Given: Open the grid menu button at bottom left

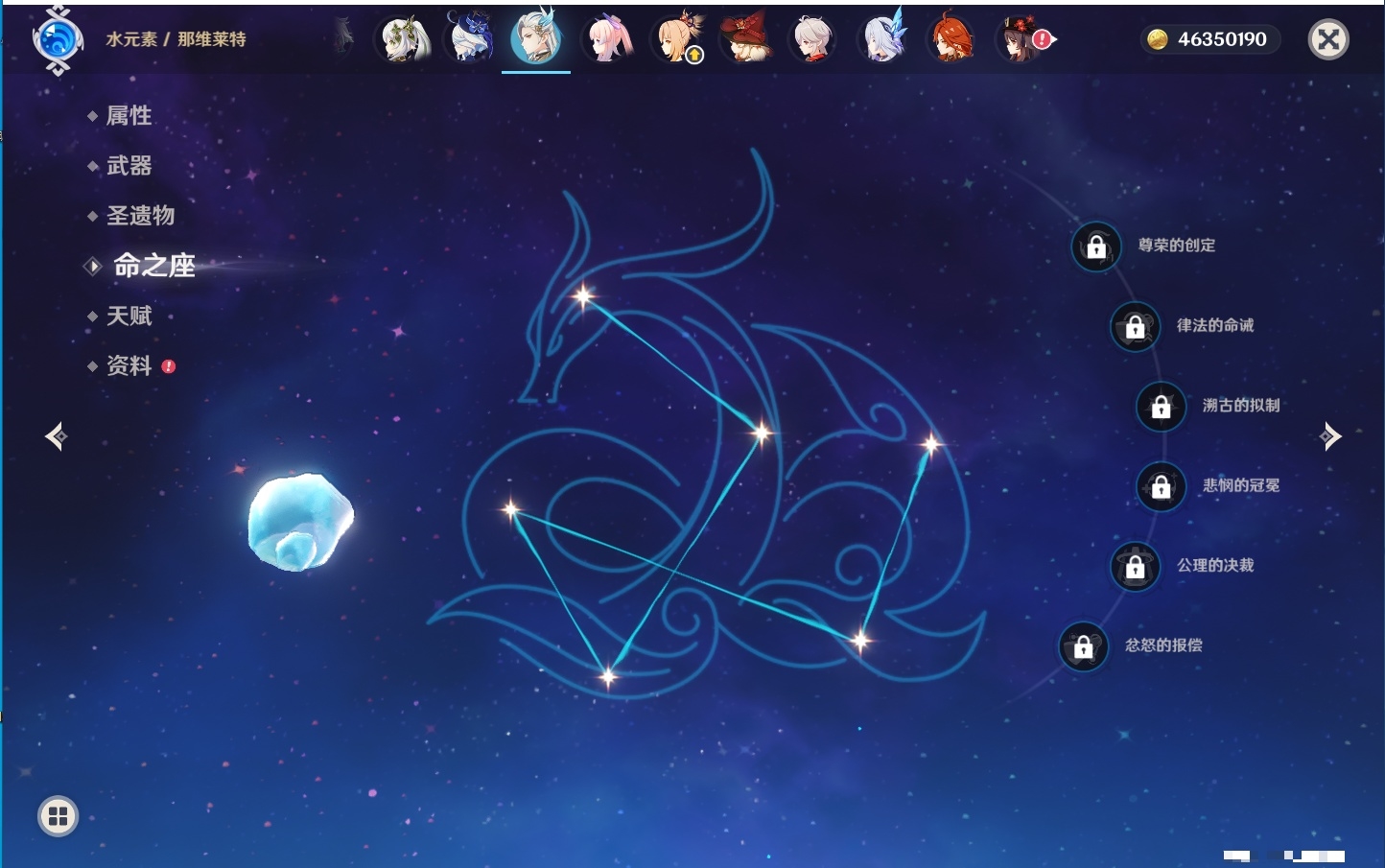Looking at the screenshot, I should pos(58,816).
